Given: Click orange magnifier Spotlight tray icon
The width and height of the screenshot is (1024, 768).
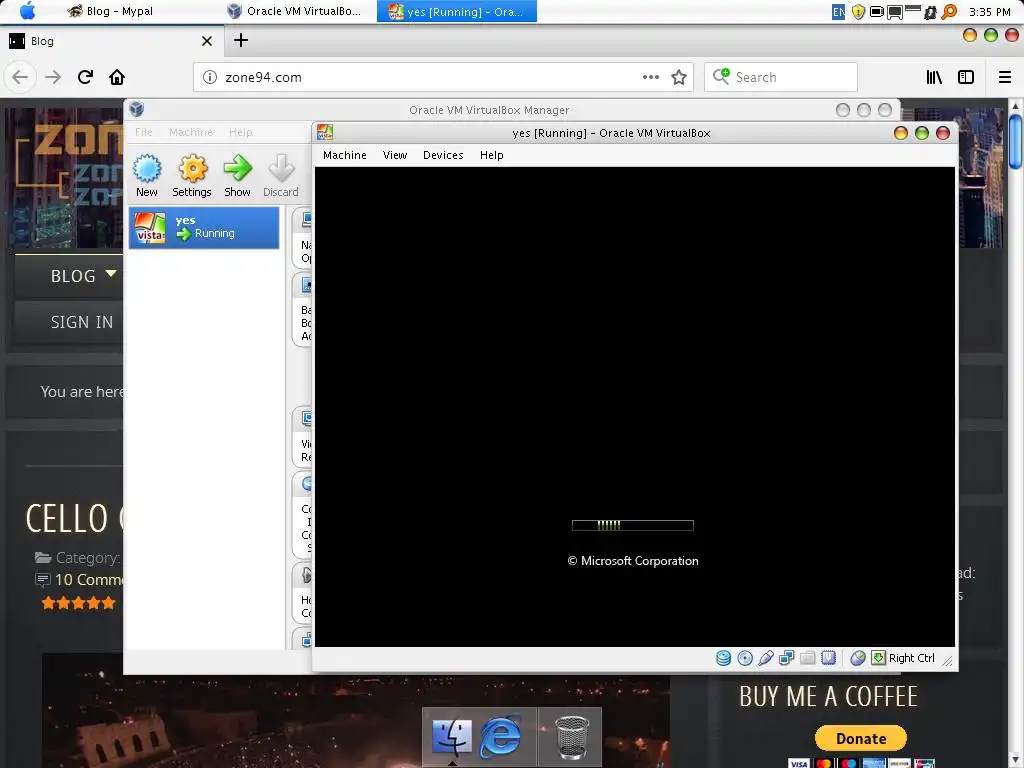Looking at the screenshot, I should coord(950,12).
